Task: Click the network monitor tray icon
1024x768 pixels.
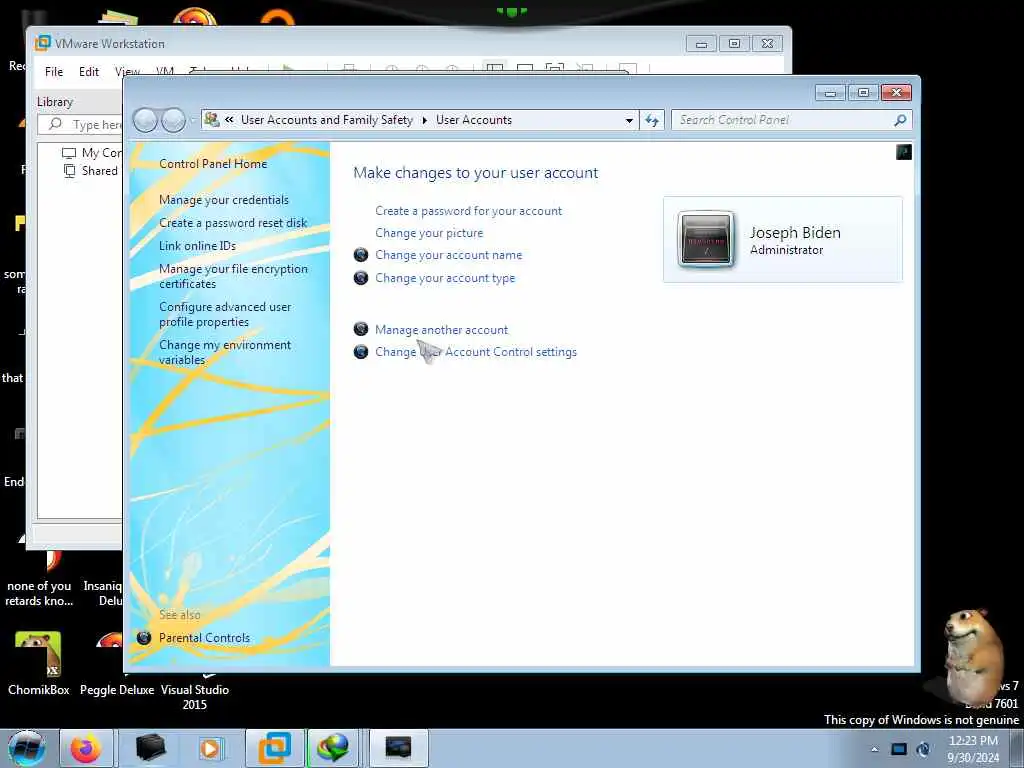Action: point(899,749)
